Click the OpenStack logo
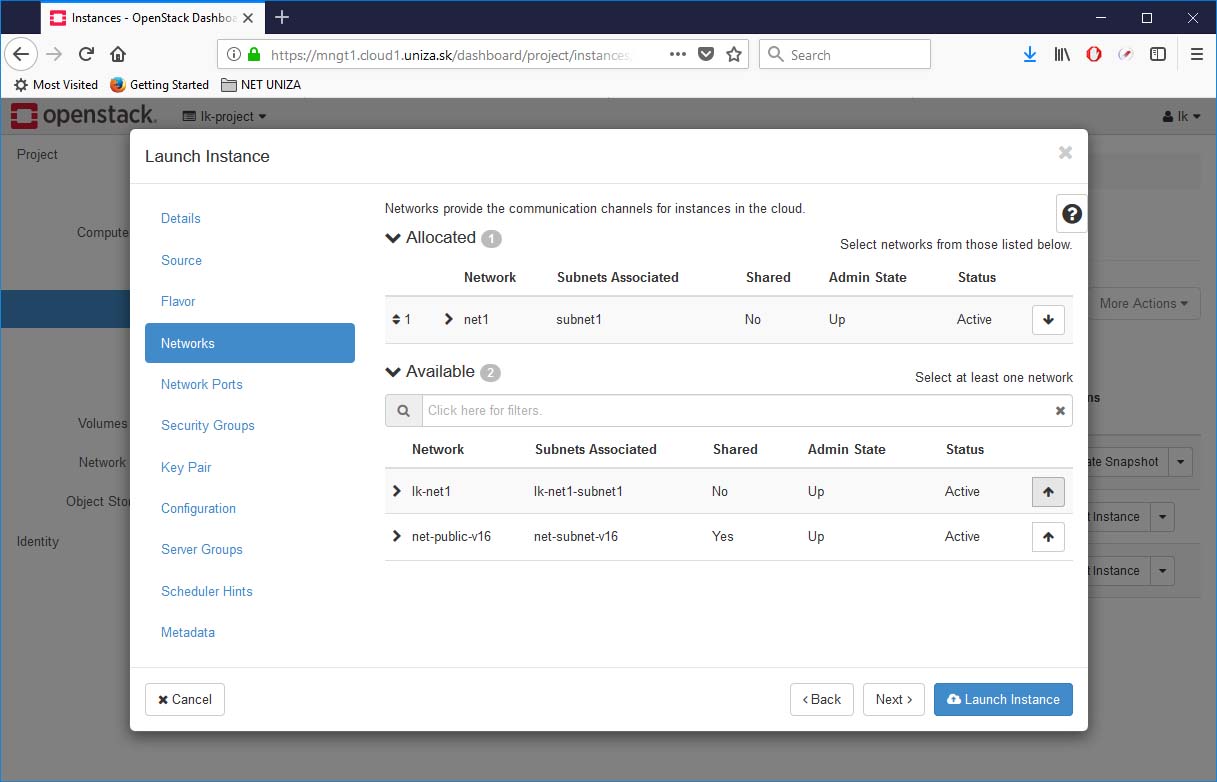Screen dimensions: 1217x782 point(83,116)
